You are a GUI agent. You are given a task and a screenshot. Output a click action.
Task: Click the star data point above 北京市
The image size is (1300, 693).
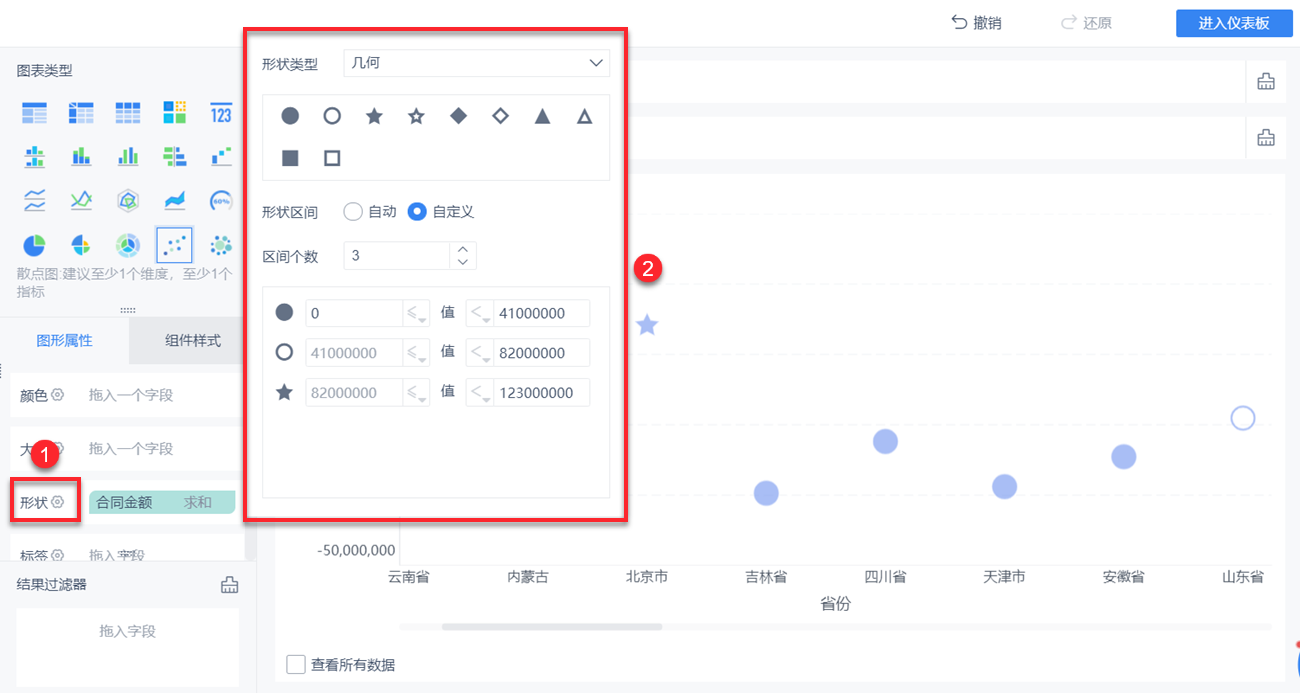(647, 325)
